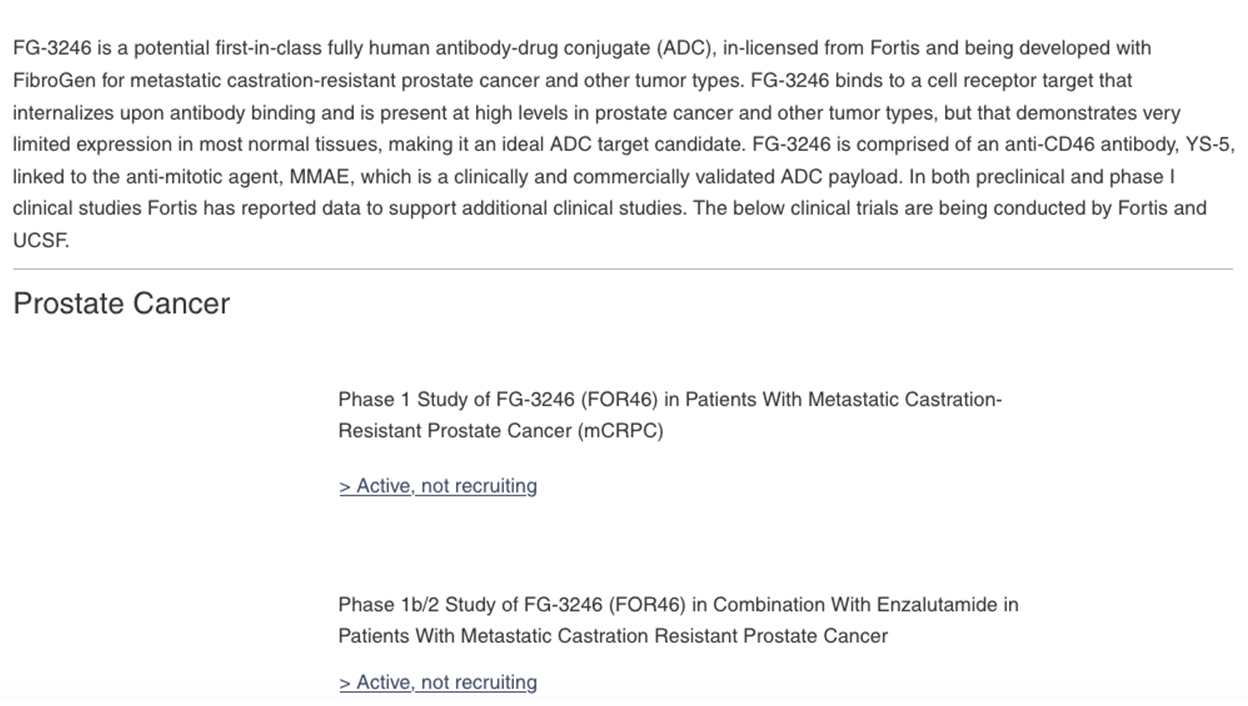This screenshot has height=706, width=1248.
Task: Click the horizontal divider above Prostate Cancer
Action: coord(623,269)
